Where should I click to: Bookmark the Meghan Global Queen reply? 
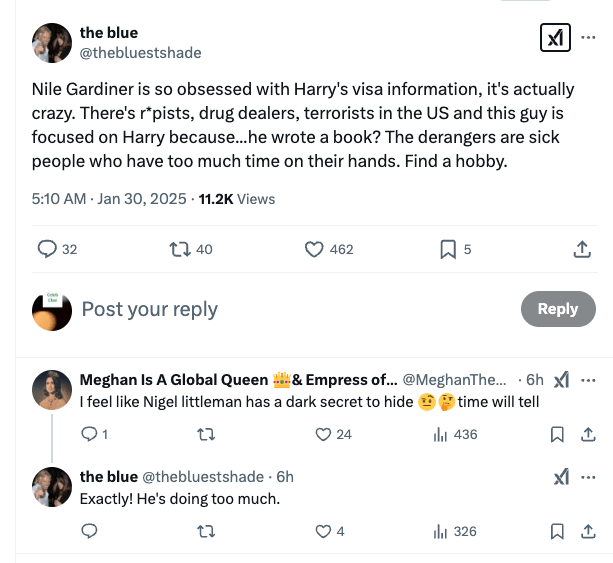[x=557, y=435]
